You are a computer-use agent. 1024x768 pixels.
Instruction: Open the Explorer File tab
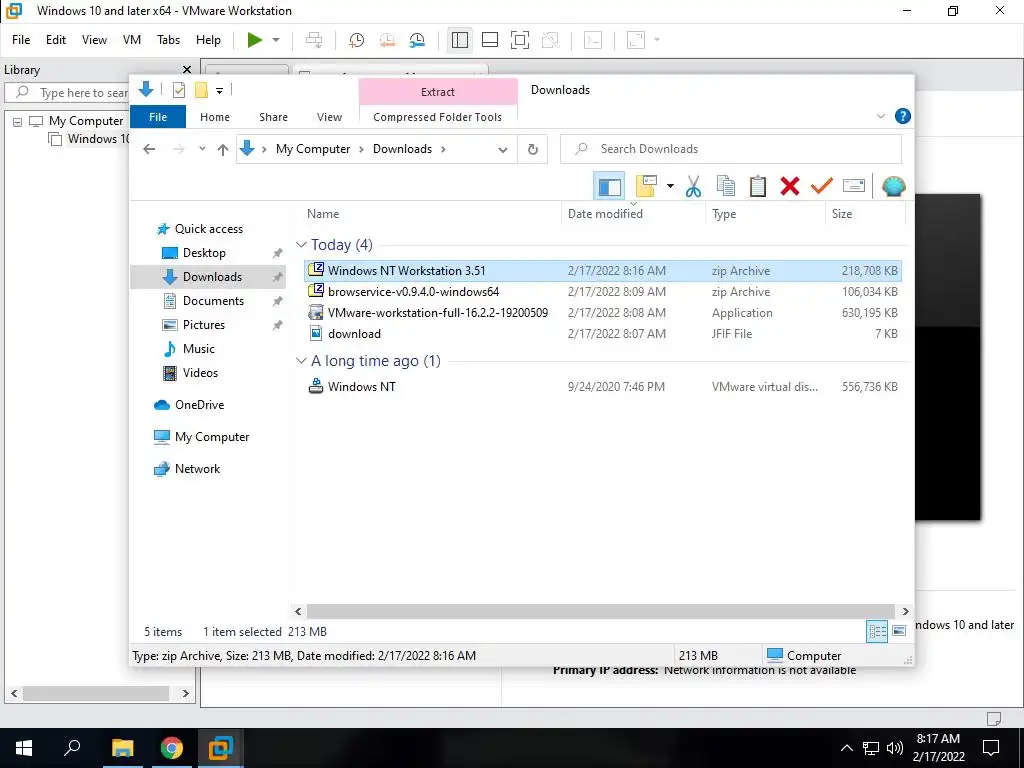[x=158, y=117]
